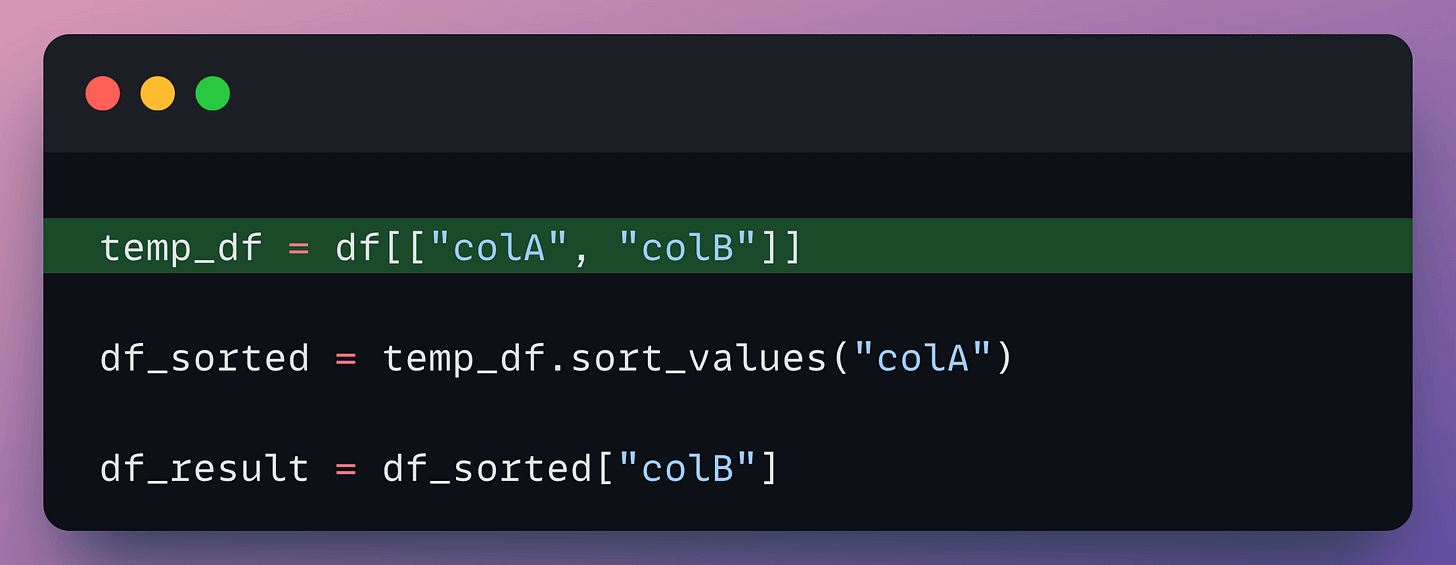Screen dimensions: 1456x565
Task: Click the equals sign after df_result
Action: coord(346,468)
